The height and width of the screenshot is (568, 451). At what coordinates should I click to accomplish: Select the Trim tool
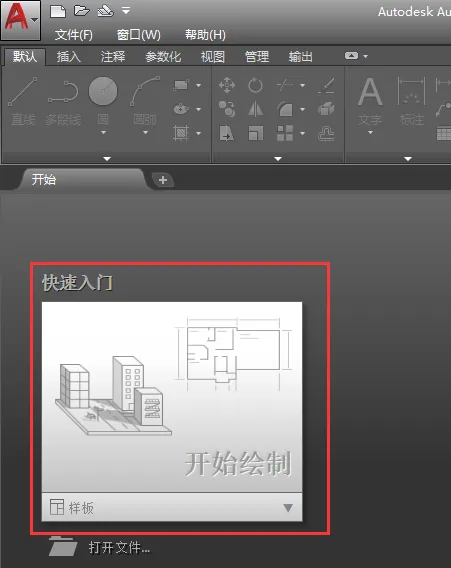click(285, 85)
